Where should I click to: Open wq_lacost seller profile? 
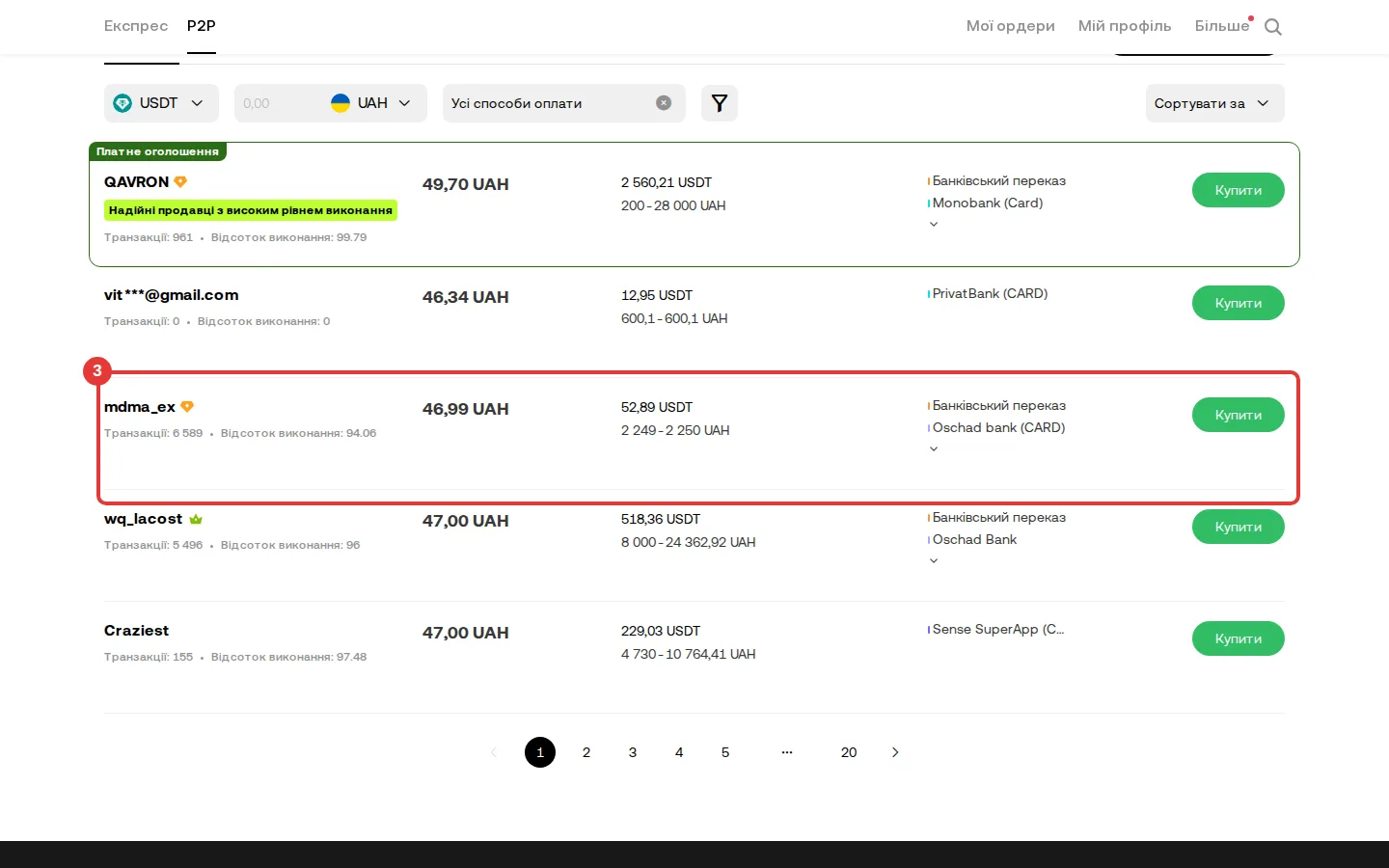click(x=143, y=519)
